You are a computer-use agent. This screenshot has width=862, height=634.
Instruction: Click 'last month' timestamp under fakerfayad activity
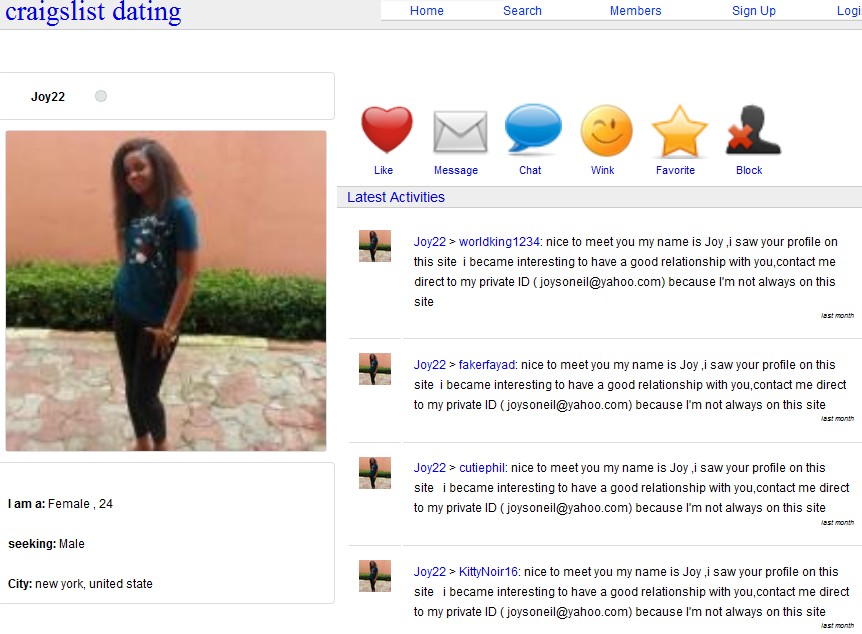coord(837,419)
